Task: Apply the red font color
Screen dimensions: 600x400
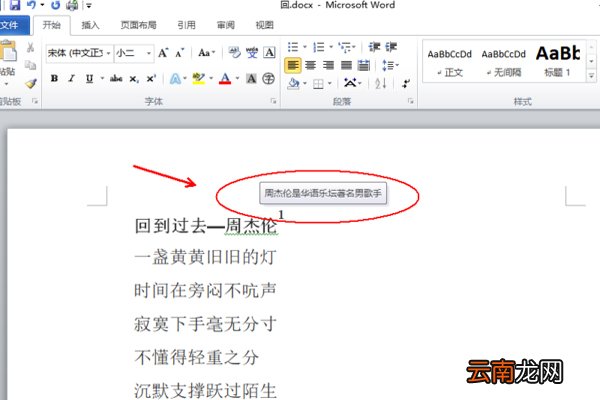Action: (x=225, y=79)
